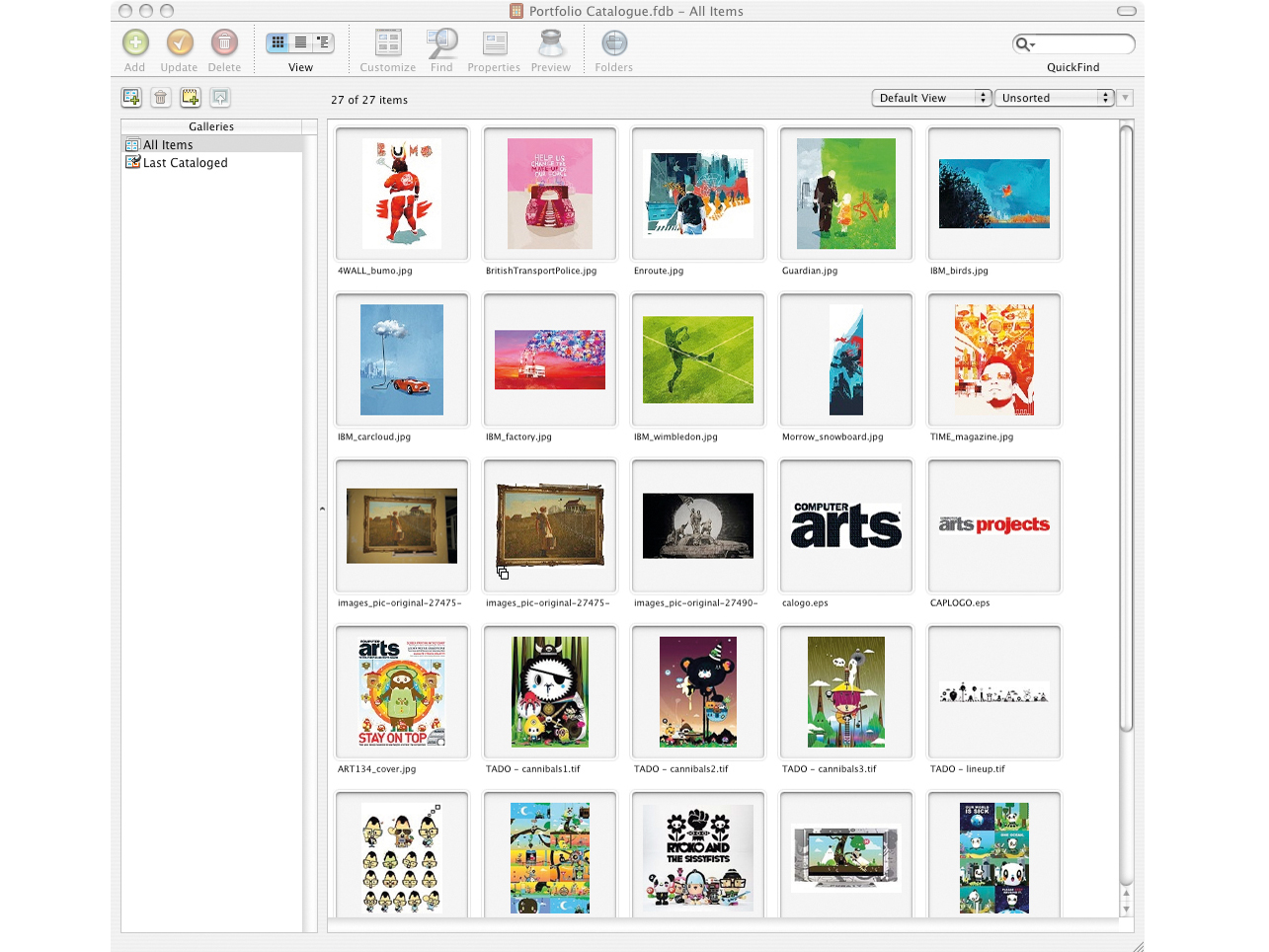Viewport: 1269px width, 952px height.
Task: Click the vertical scrollbar thumb
Action: (1126, 428)
